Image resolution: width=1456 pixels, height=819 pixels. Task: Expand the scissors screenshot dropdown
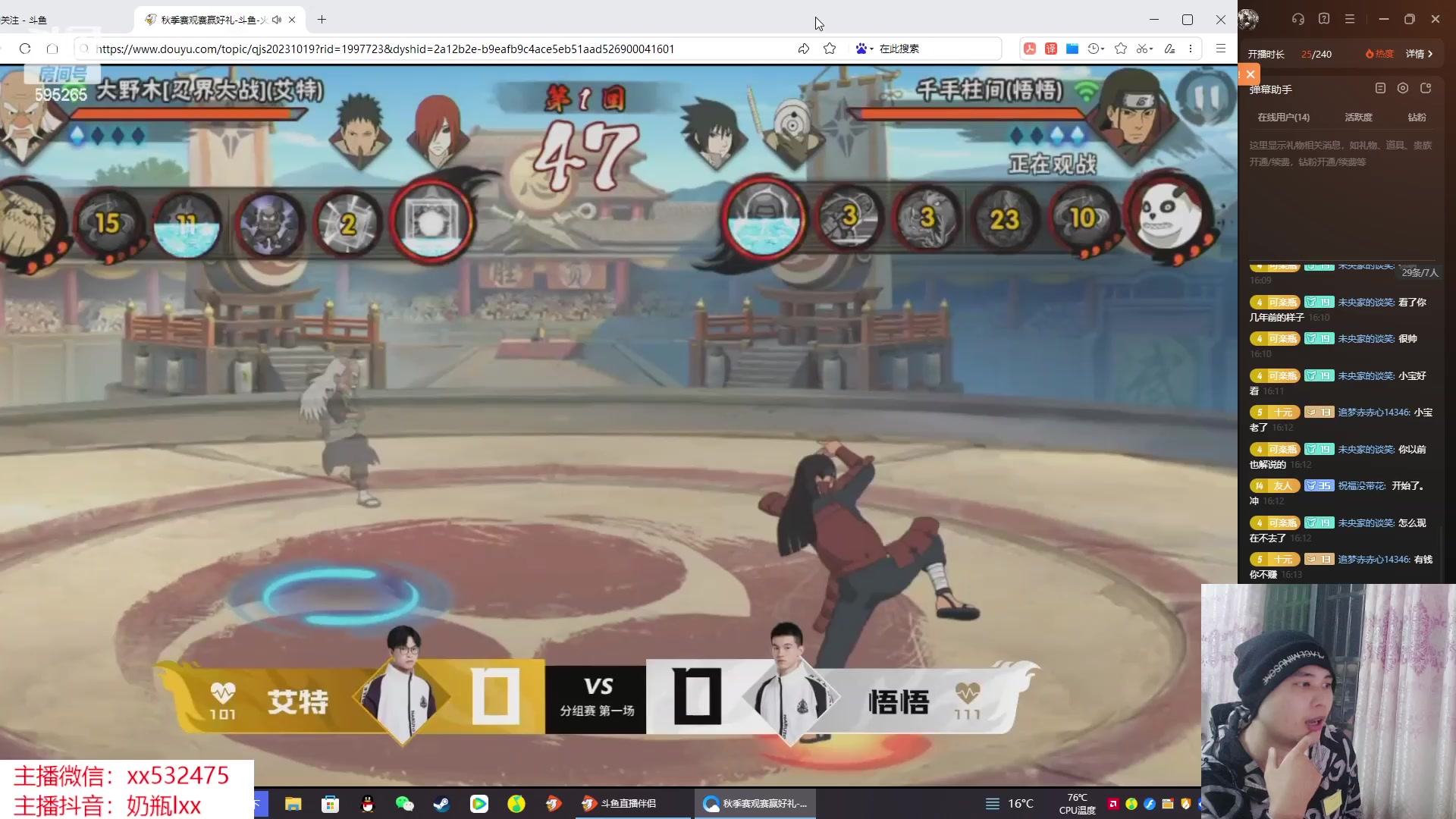click(x=1144, y=49)
